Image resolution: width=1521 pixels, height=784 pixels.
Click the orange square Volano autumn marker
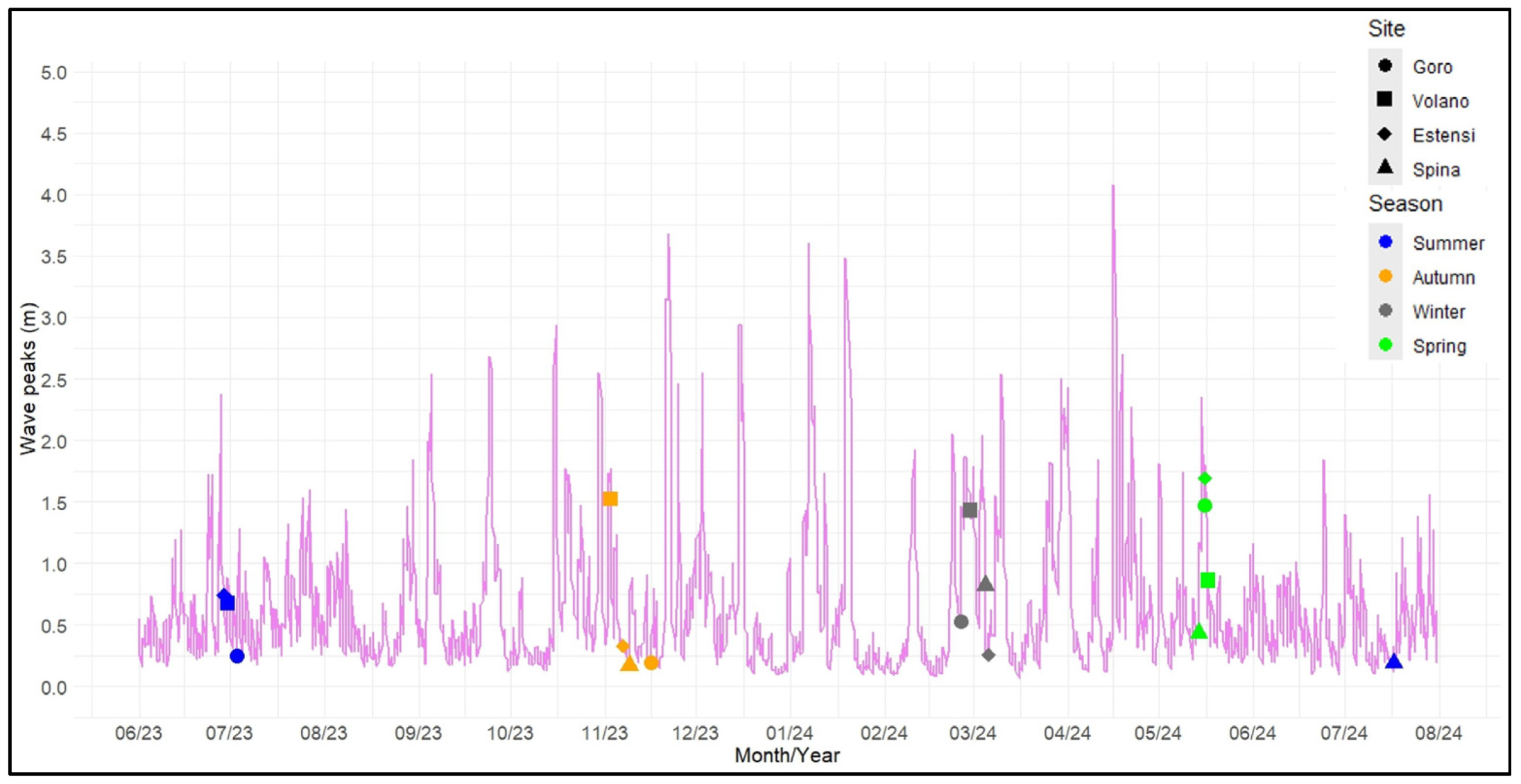(x=610, y=499)
